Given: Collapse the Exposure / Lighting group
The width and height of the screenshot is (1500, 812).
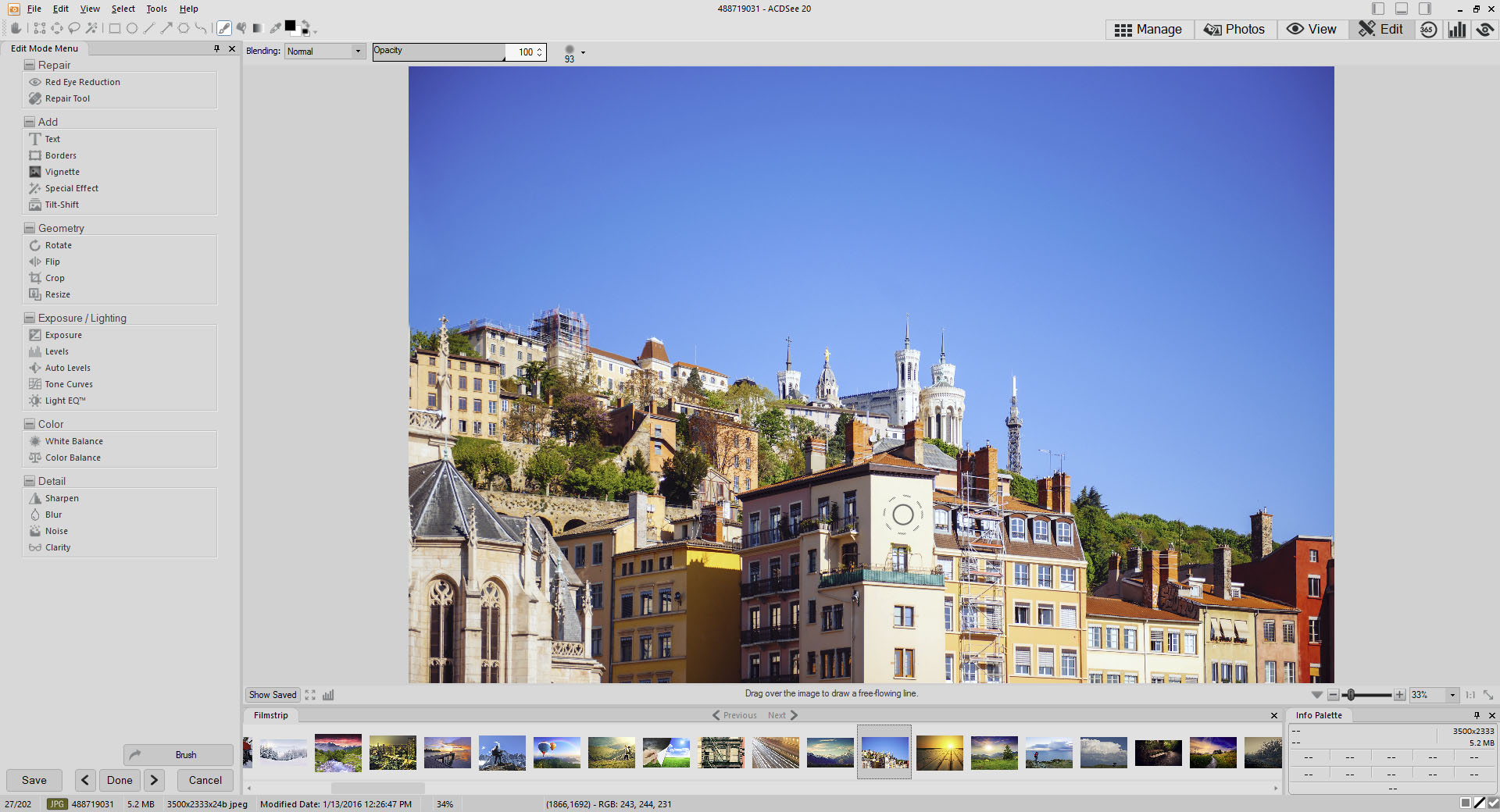Looking at the screenshot, I should (30, 319).
